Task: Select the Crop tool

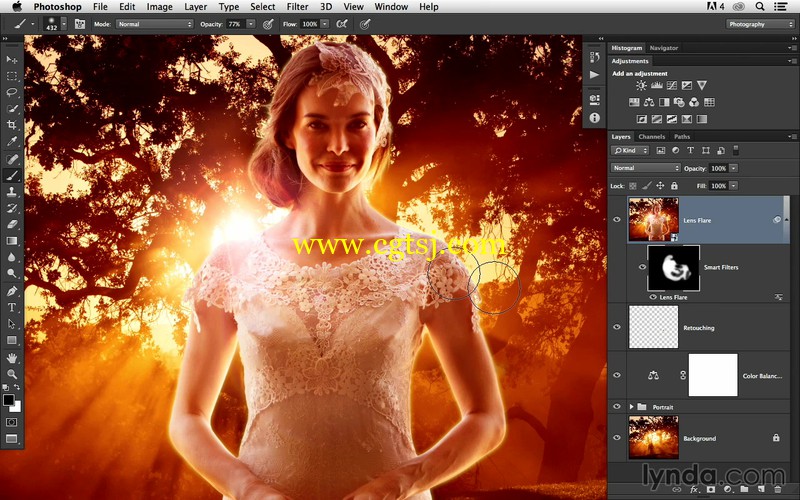Action: tap(12, 125)
